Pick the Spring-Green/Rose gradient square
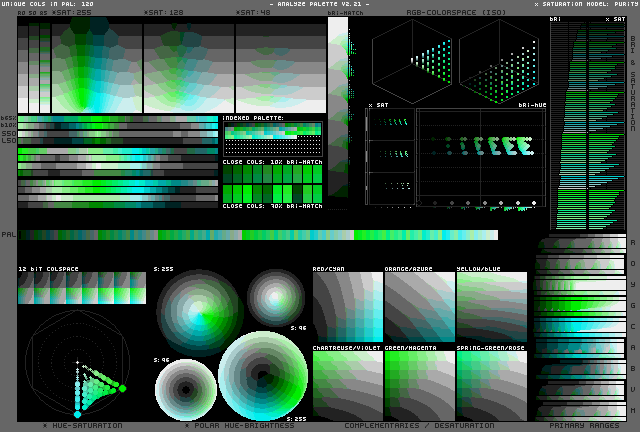640x432 pixels. 491,384
